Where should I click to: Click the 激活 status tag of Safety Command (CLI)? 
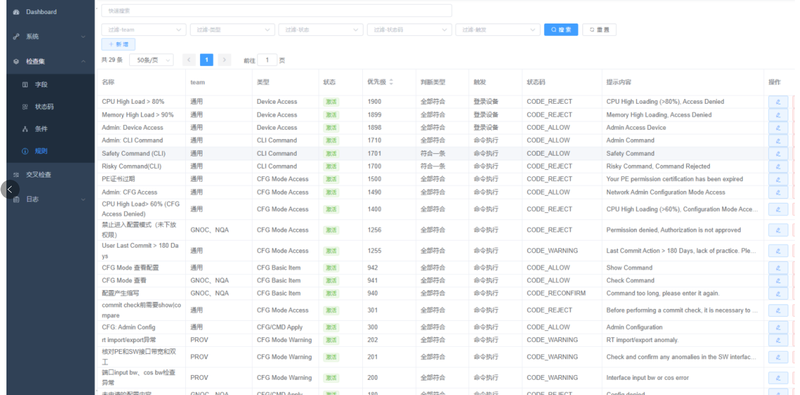[x=331, y=154]
